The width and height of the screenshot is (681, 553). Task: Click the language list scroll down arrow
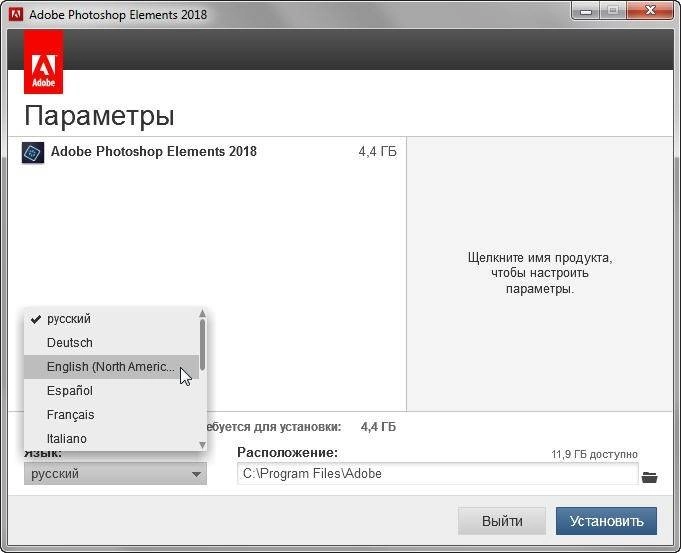coord(202,444)
